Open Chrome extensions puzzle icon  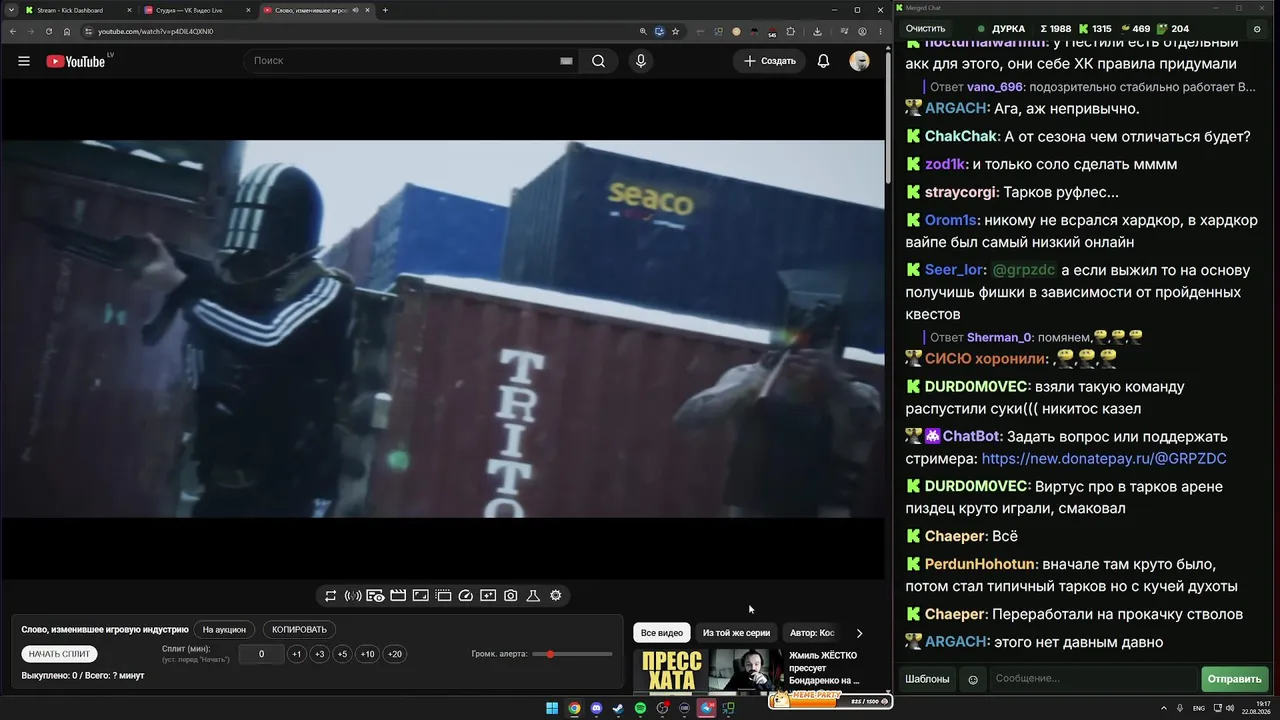click(790, 31)
